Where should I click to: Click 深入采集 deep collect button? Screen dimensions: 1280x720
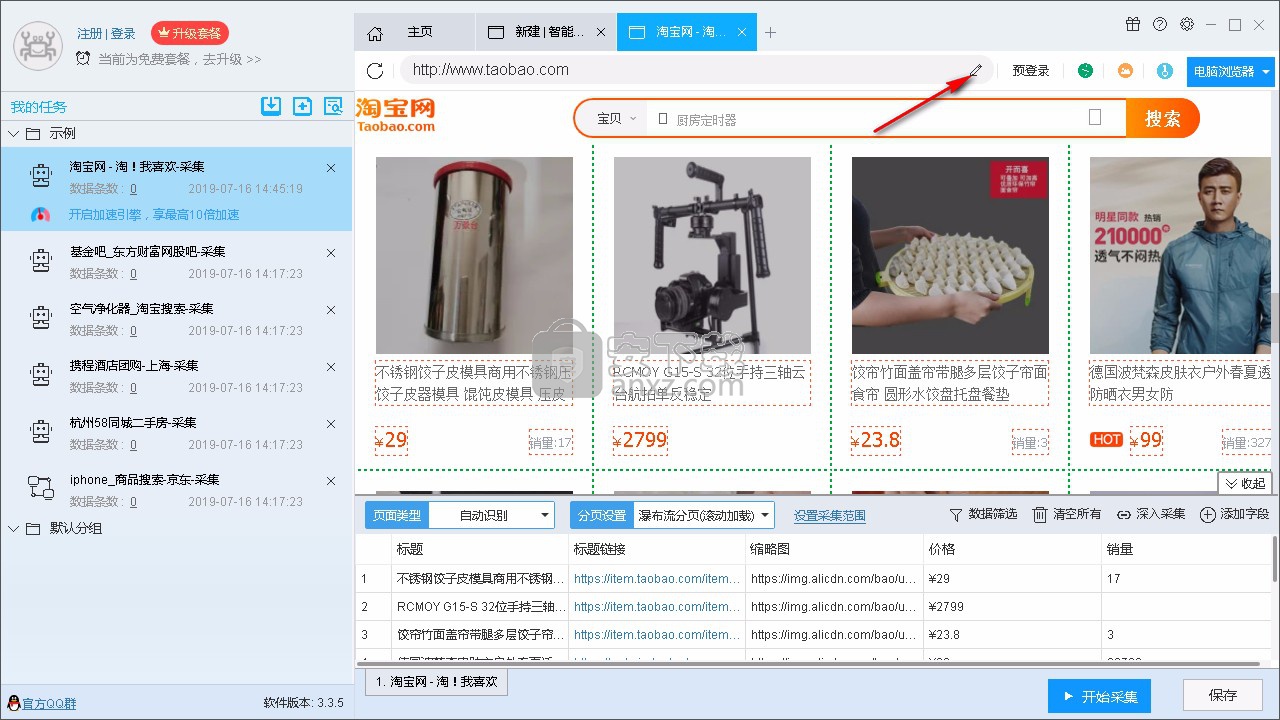[x=1151, y=514]
